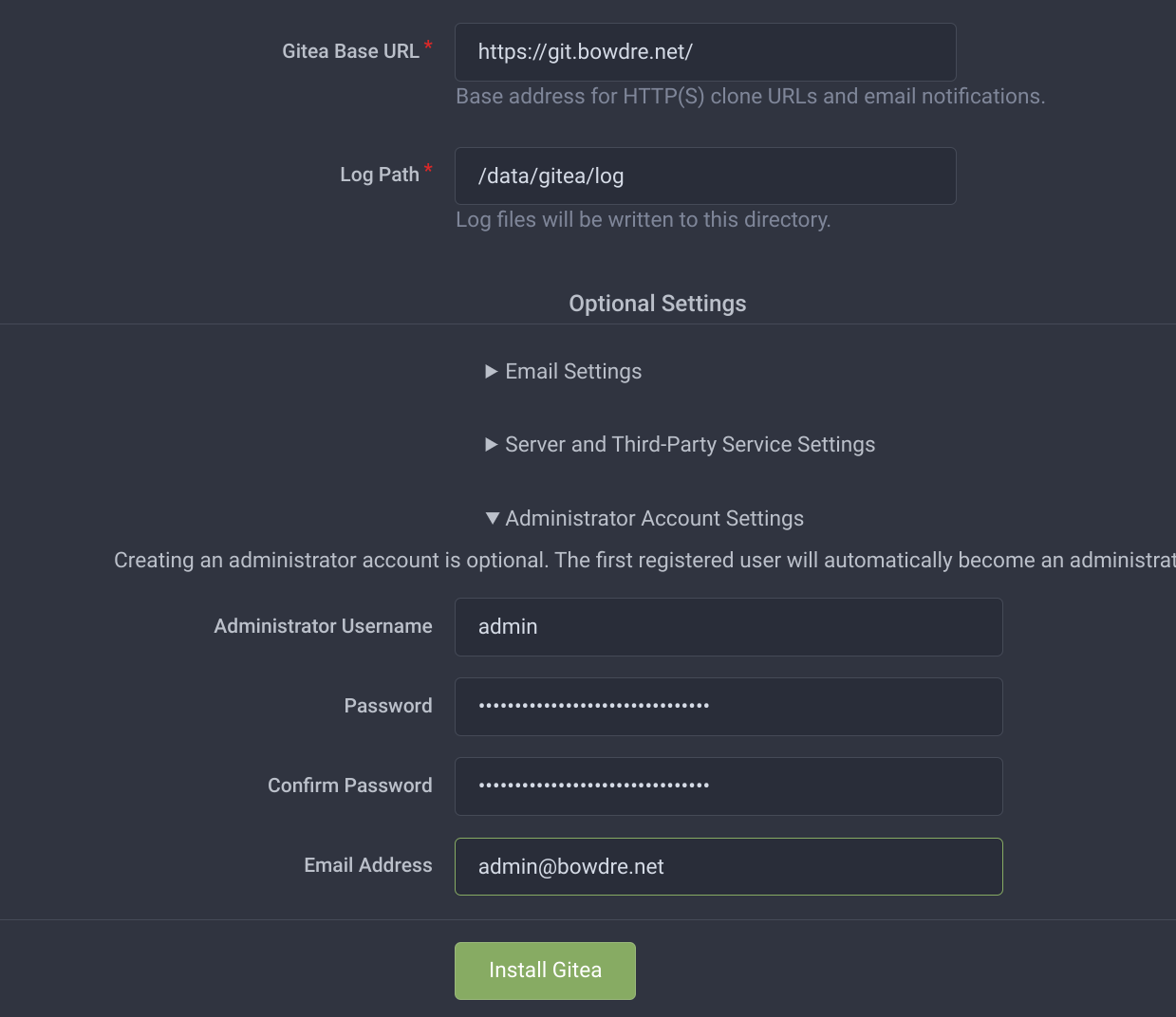Viewport: 1176px width, 1017px height.
Task: Click the Log Path label text
Action: click(x=380, y=176)
